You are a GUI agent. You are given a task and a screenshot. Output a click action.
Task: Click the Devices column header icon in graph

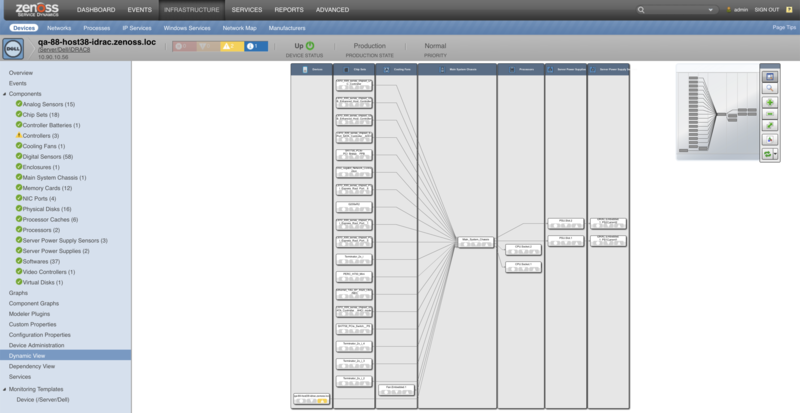305,69
